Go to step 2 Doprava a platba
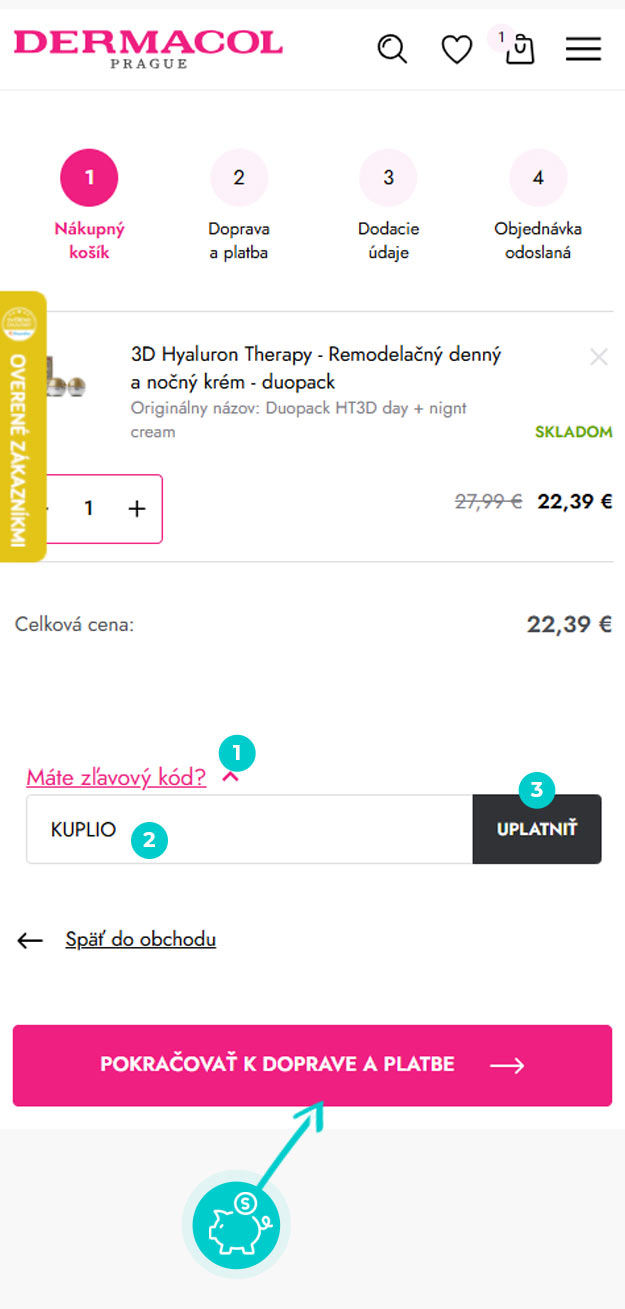 pyautogui.click(x=239, y=206)
